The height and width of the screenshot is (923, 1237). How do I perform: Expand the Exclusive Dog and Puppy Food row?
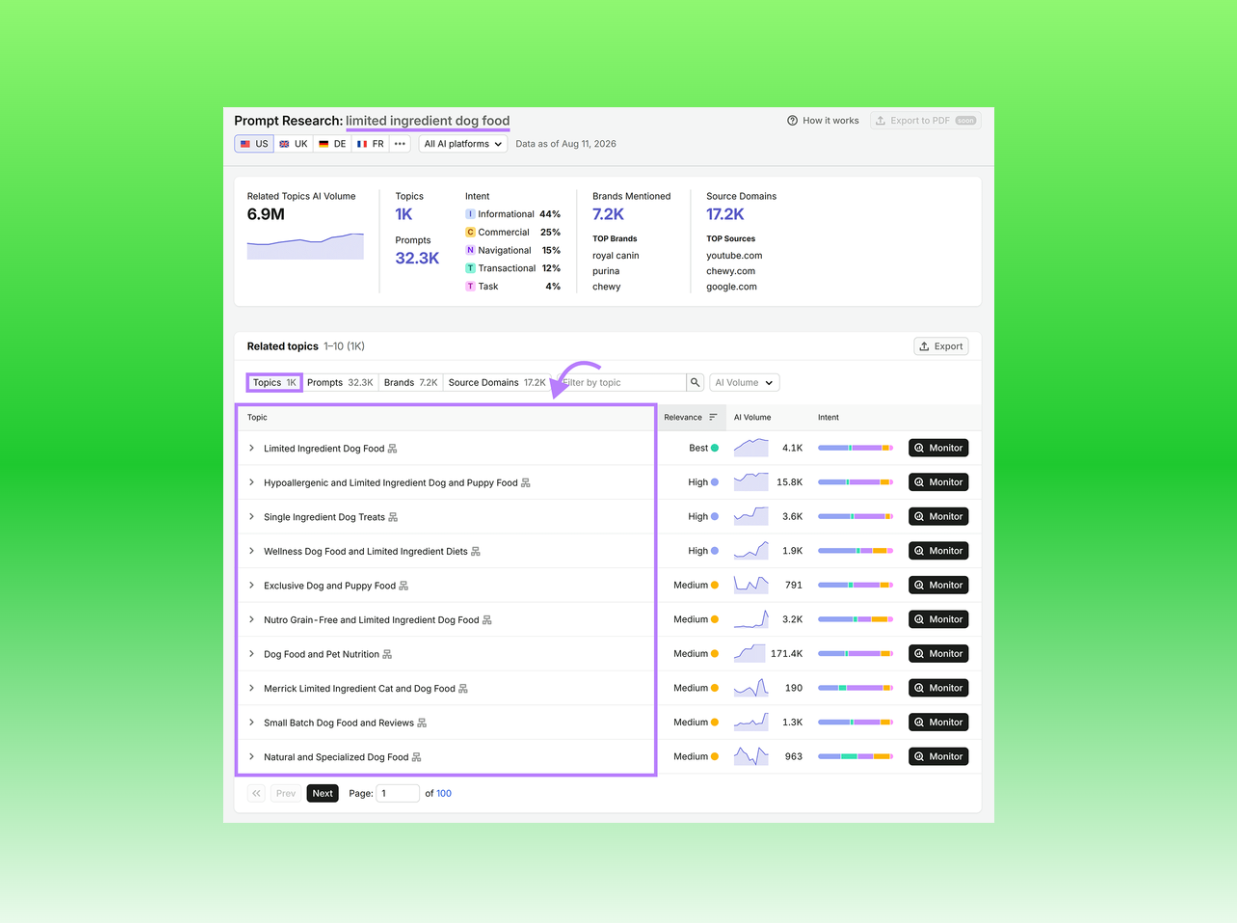click(x=252, y=585)
